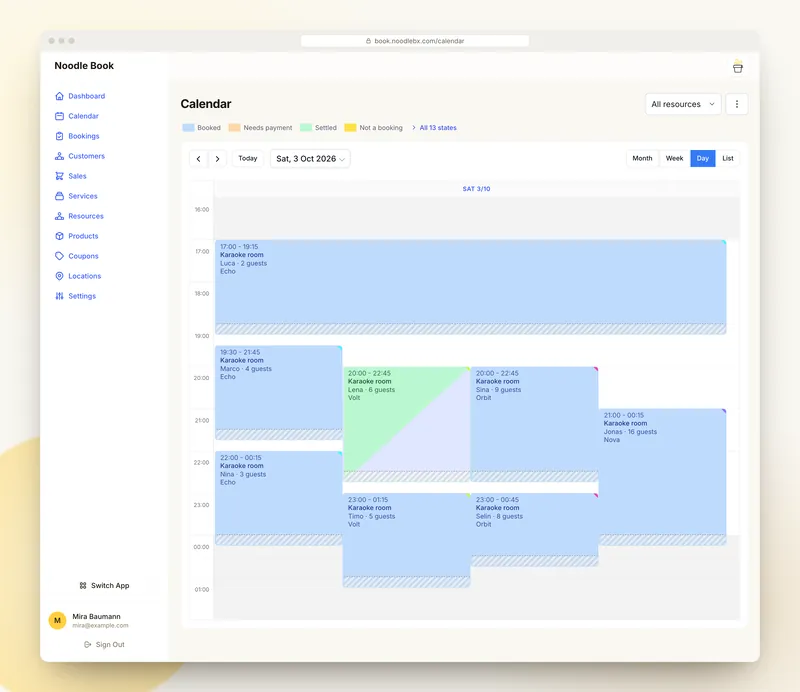Open Marco's 19:30 - 21:45 booking
This screenshot has width=800, height=692.
pos(279,392)
